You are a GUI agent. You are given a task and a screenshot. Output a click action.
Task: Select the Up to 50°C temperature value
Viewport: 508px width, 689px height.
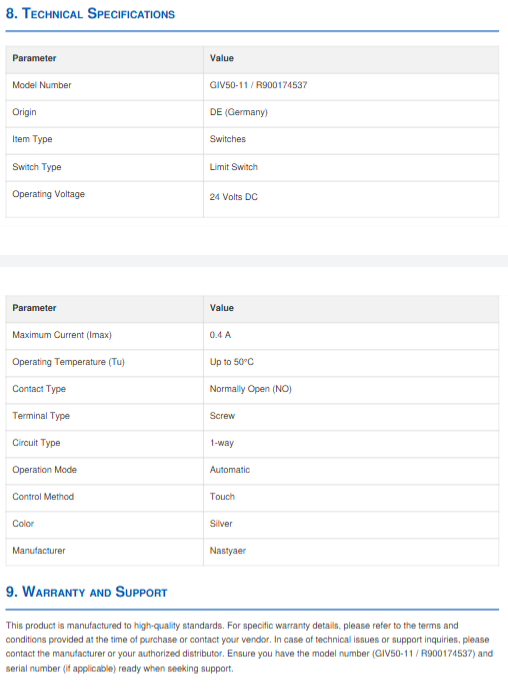pos(232,362)
